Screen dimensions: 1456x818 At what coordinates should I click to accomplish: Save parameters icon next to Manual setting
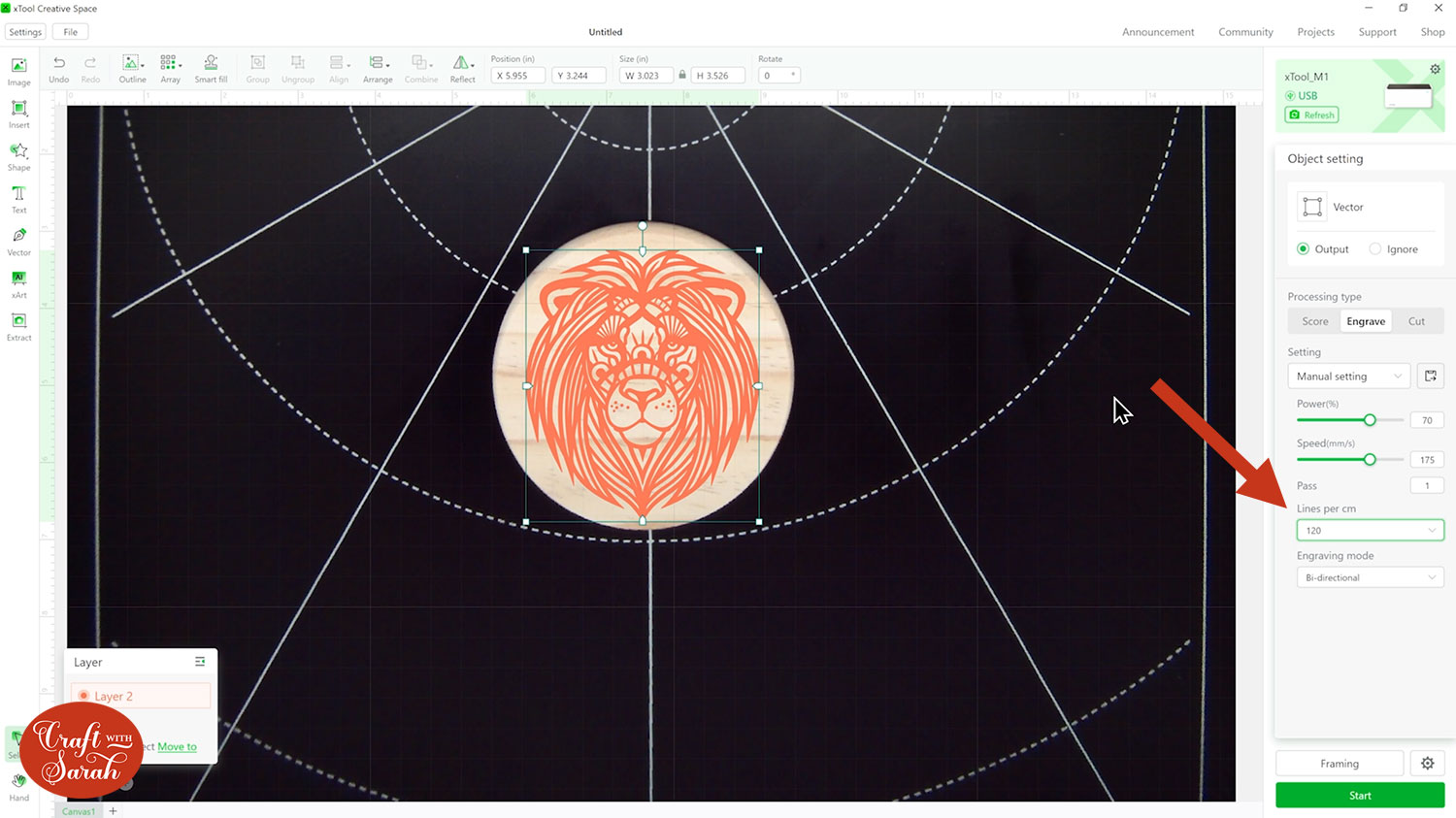point(1431,376)
